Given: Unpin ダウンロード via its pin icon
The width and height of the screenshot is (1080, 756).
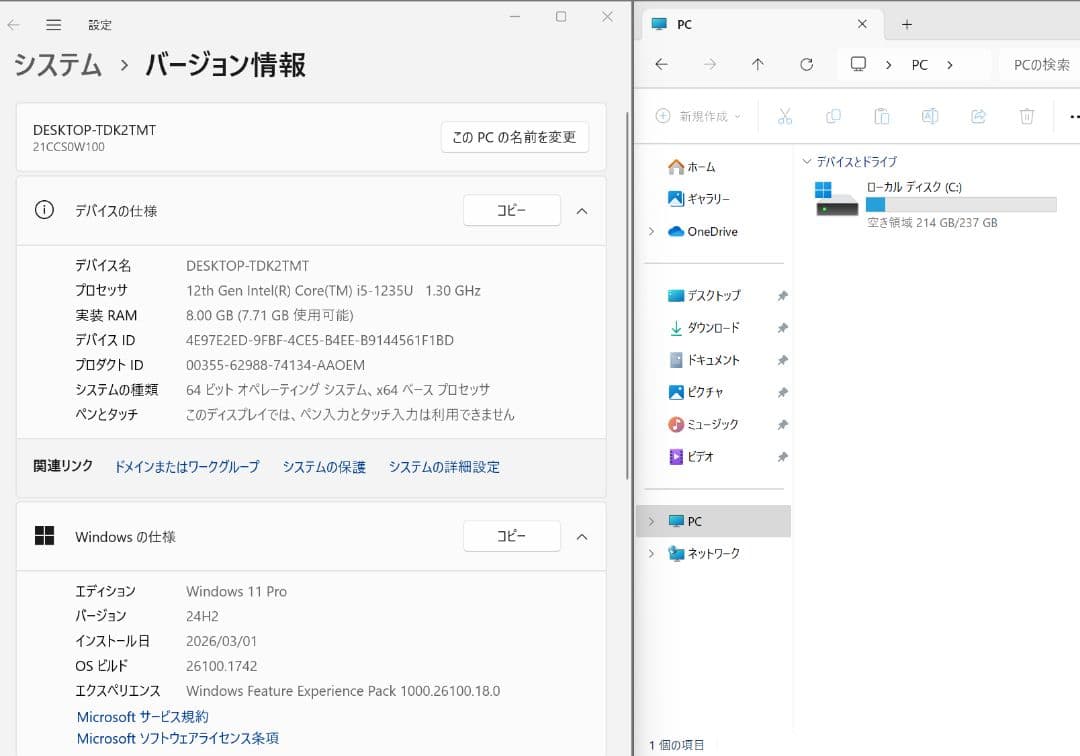Looking at the screenshot, I should pyautogui.click(x=782, y=328).
